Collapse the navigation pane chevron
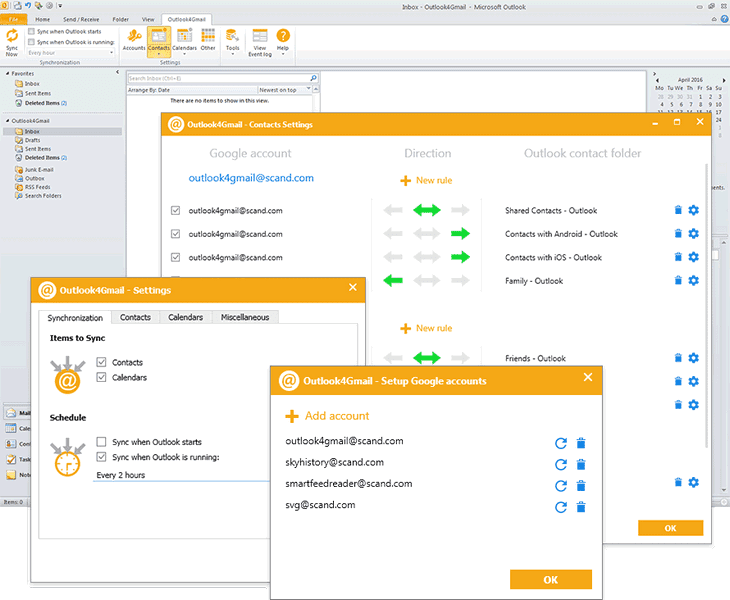Viewport: 730px width, 600px height. pos(117,72)
